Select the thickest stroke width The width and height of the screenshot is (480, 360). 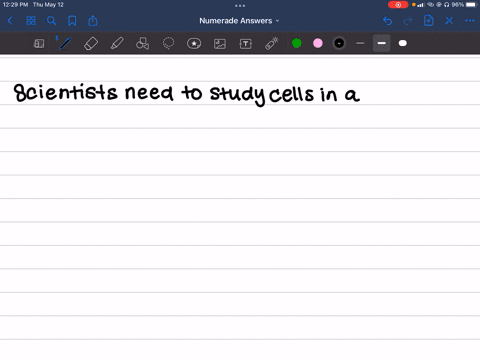click(403, 43)
